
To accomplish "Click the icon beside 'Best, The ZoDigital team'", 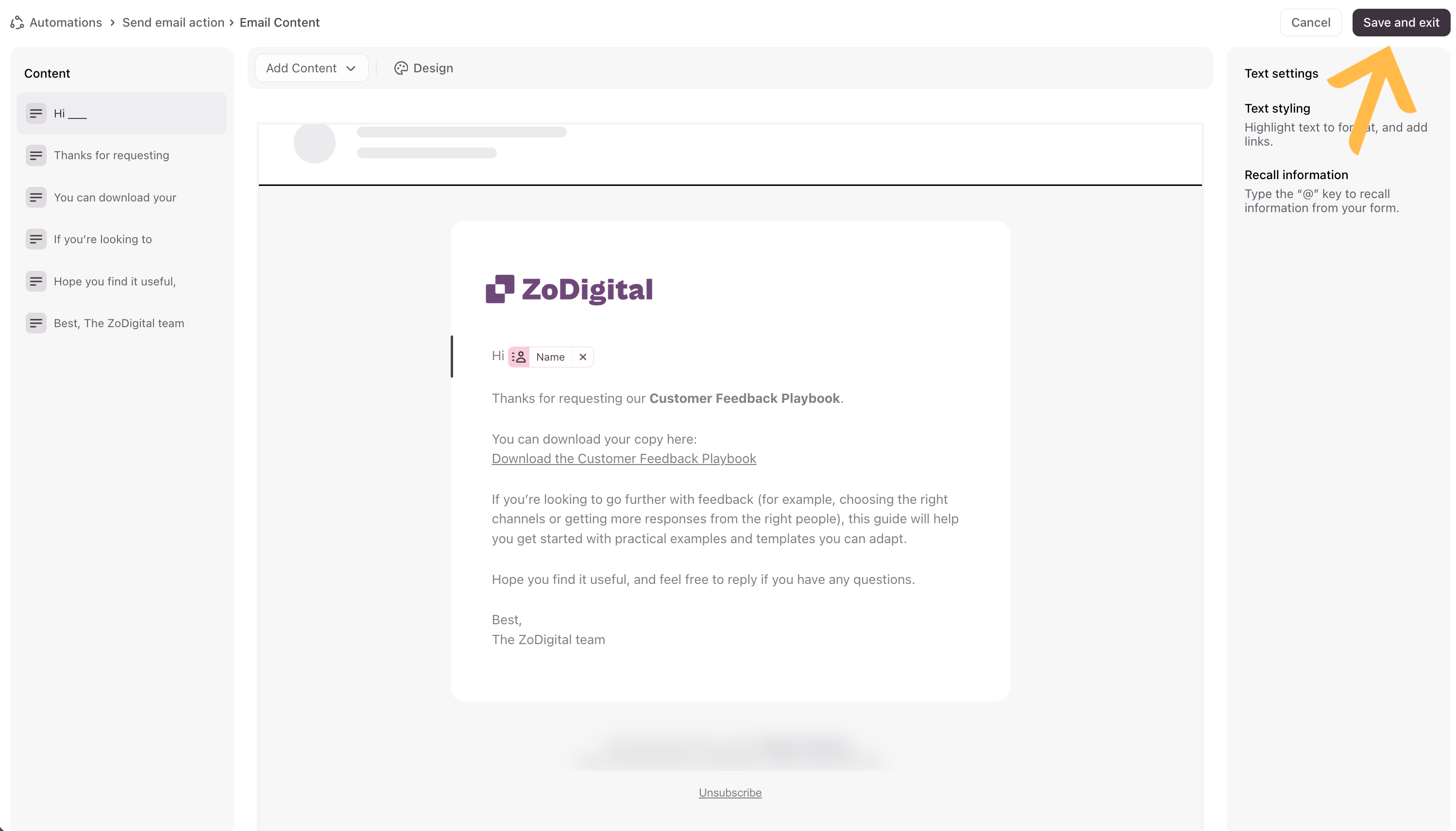I will (x=36, y=323).
